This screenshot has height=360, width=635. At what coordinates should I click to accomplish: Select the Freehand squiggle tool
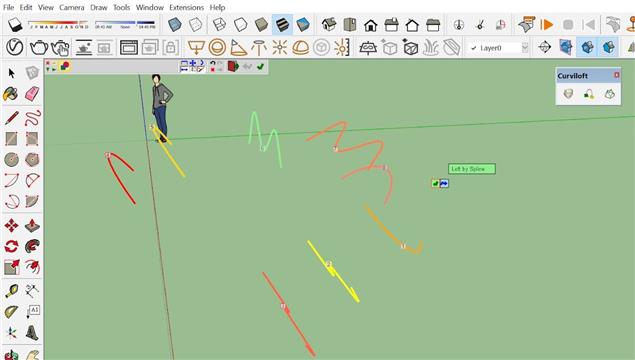click(32, 118)
